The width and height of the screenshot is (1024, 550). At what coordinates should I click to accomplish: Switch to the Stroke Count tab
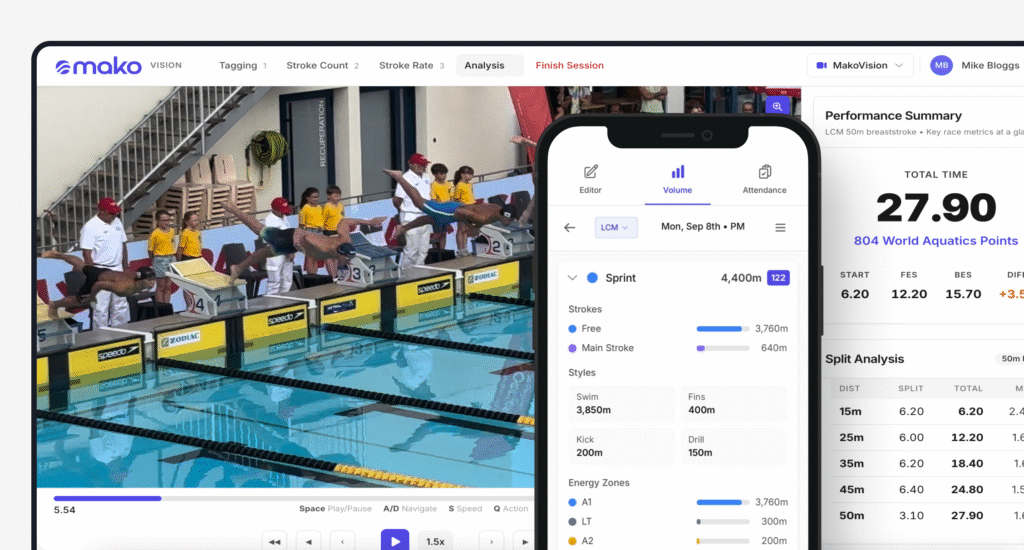coord(322,66)
